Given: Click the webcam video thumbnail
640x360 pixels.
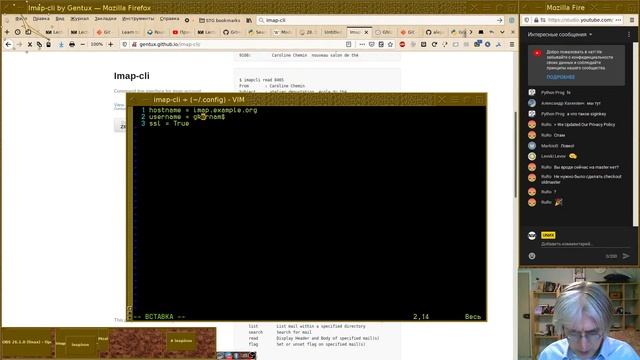Looking at the screenshot, I should pyautogui.click(x=579, y=314).
